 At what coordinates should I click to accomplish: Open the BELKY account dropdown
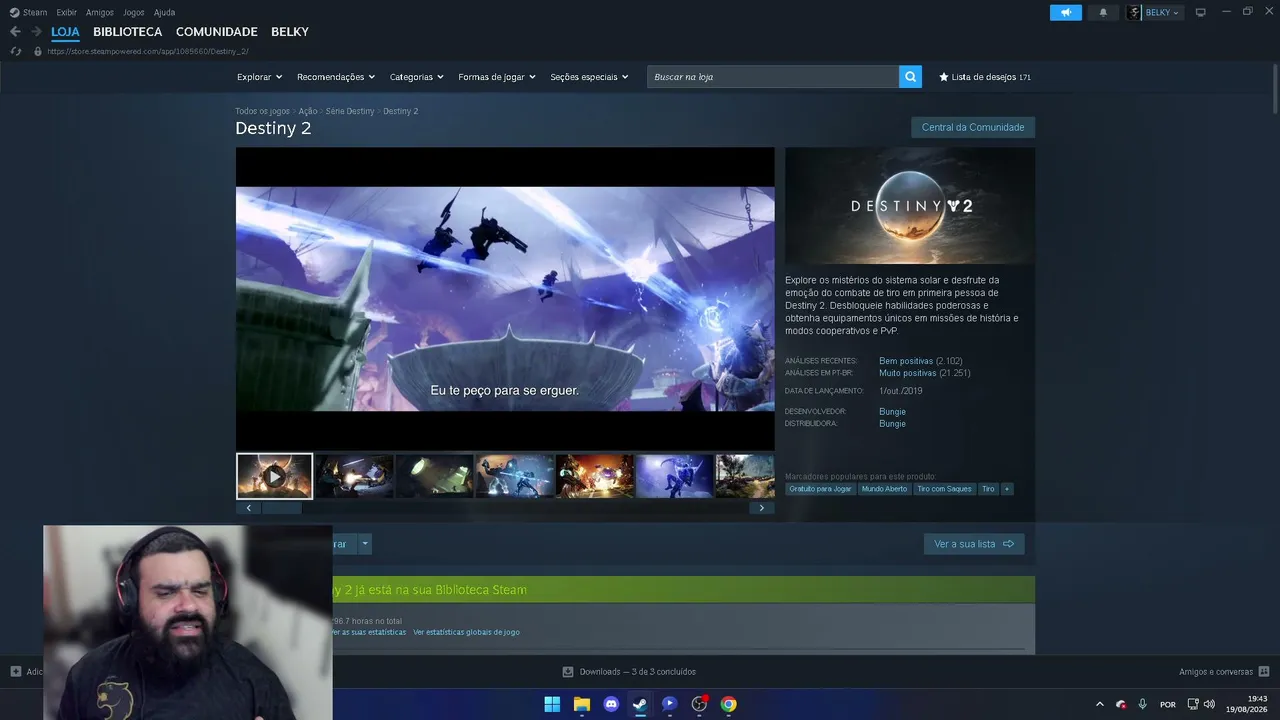tap(1154, 12)
